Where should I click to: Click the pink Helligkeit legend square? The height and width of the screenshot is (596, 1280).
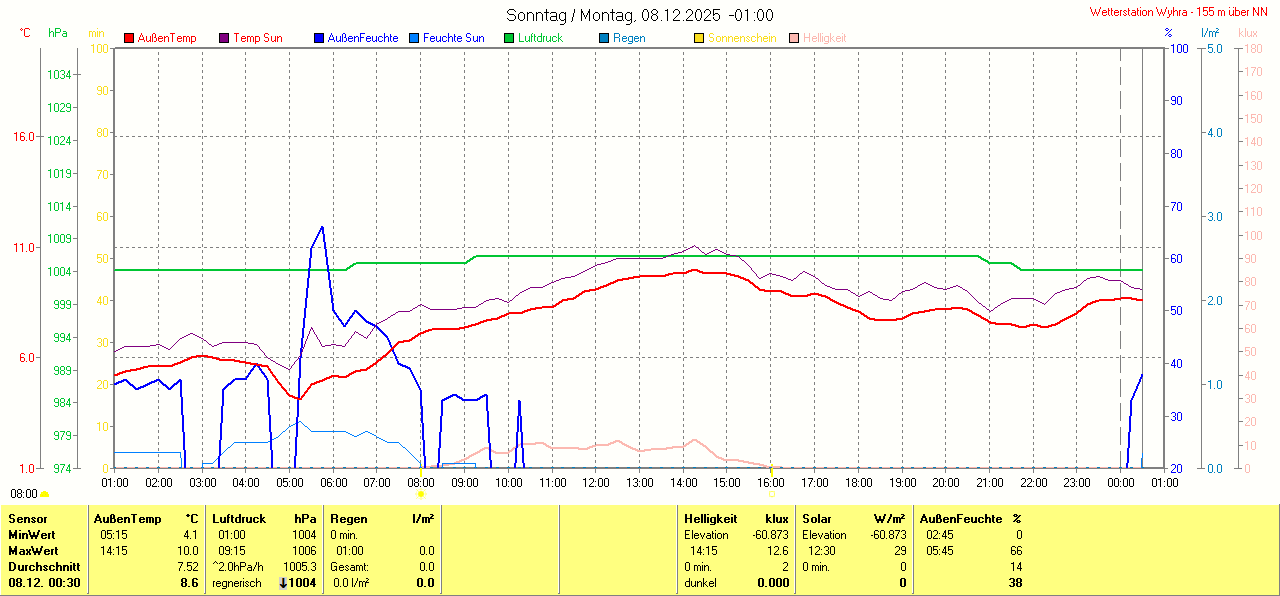coord(794,38)
